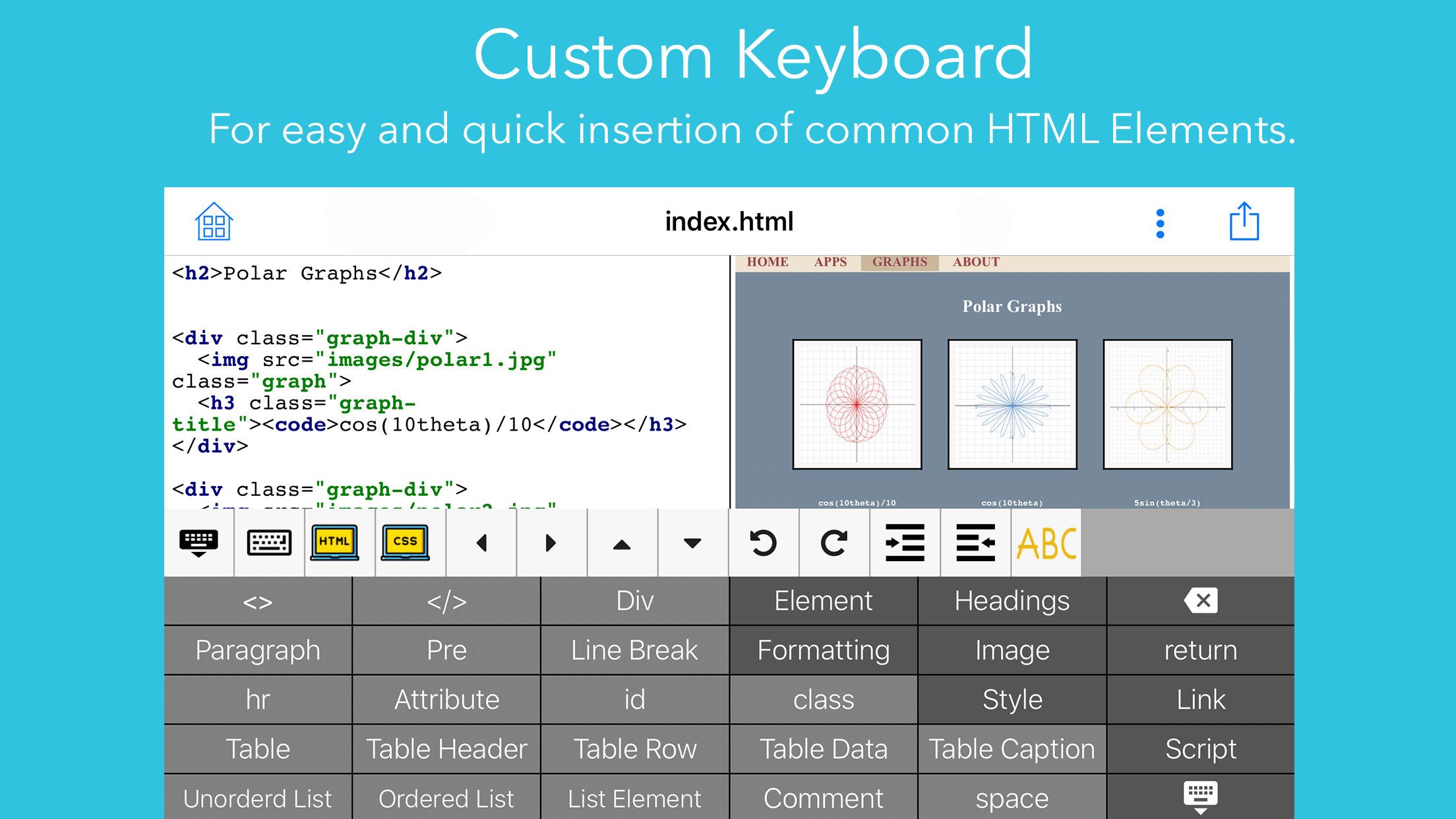Tap the home grid icon
Viewport: 1456px width, 819px height.
click(214, 222)
